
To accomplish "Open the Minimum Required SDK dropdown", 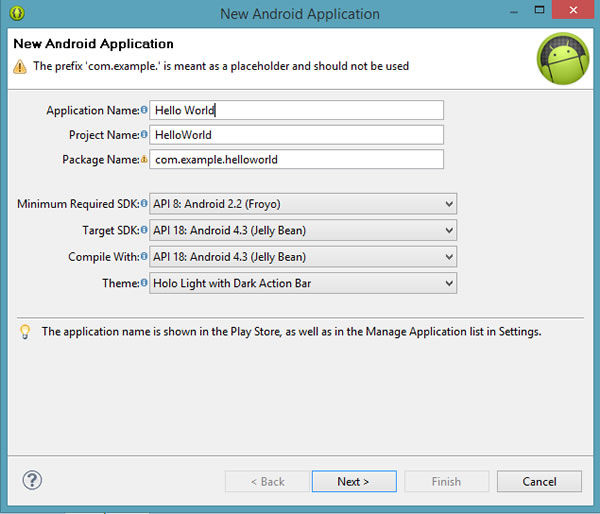I will (303, 204).
